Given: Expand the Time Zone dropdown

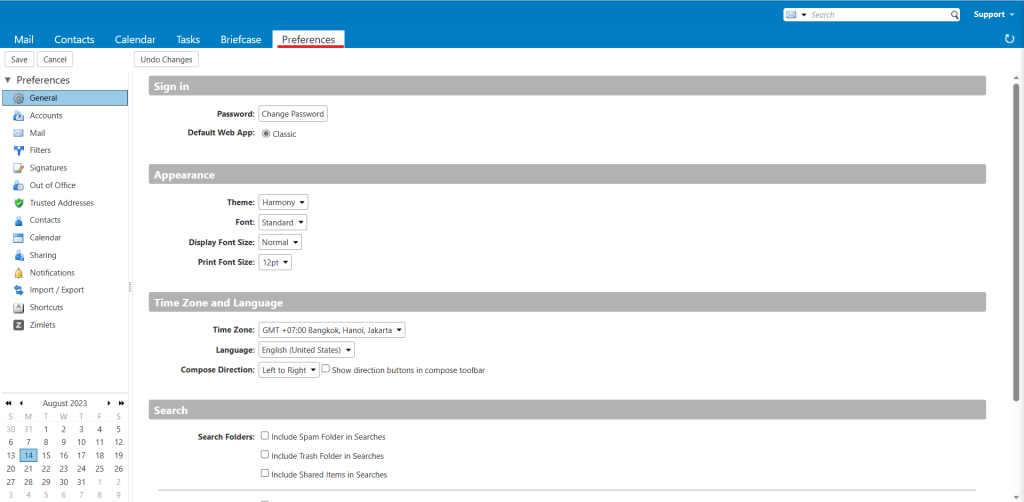Looking at the screenshot, I should (x=331, y=330).
